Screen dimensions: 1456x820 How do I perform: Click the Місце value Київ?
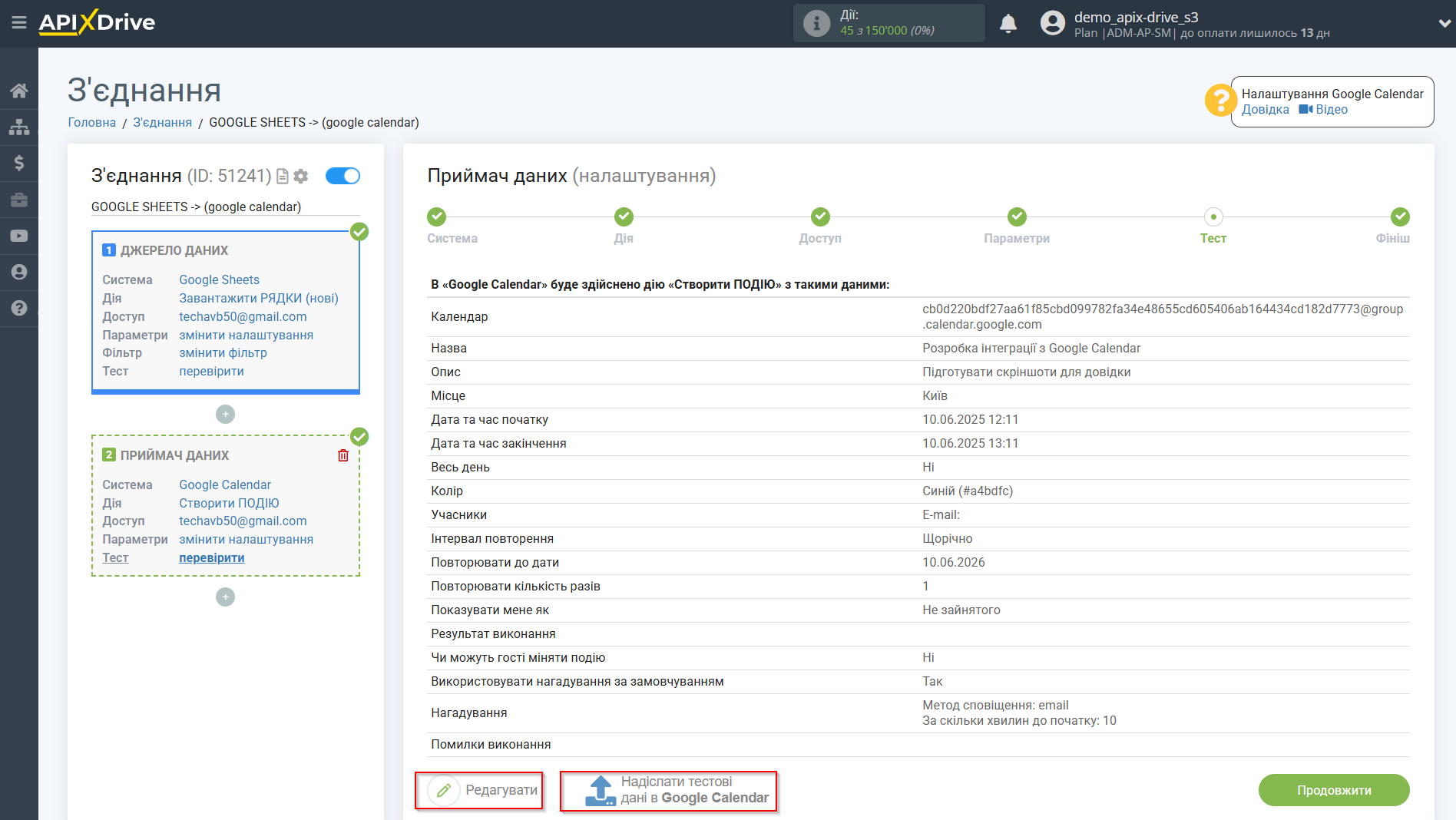click(935, 396)
